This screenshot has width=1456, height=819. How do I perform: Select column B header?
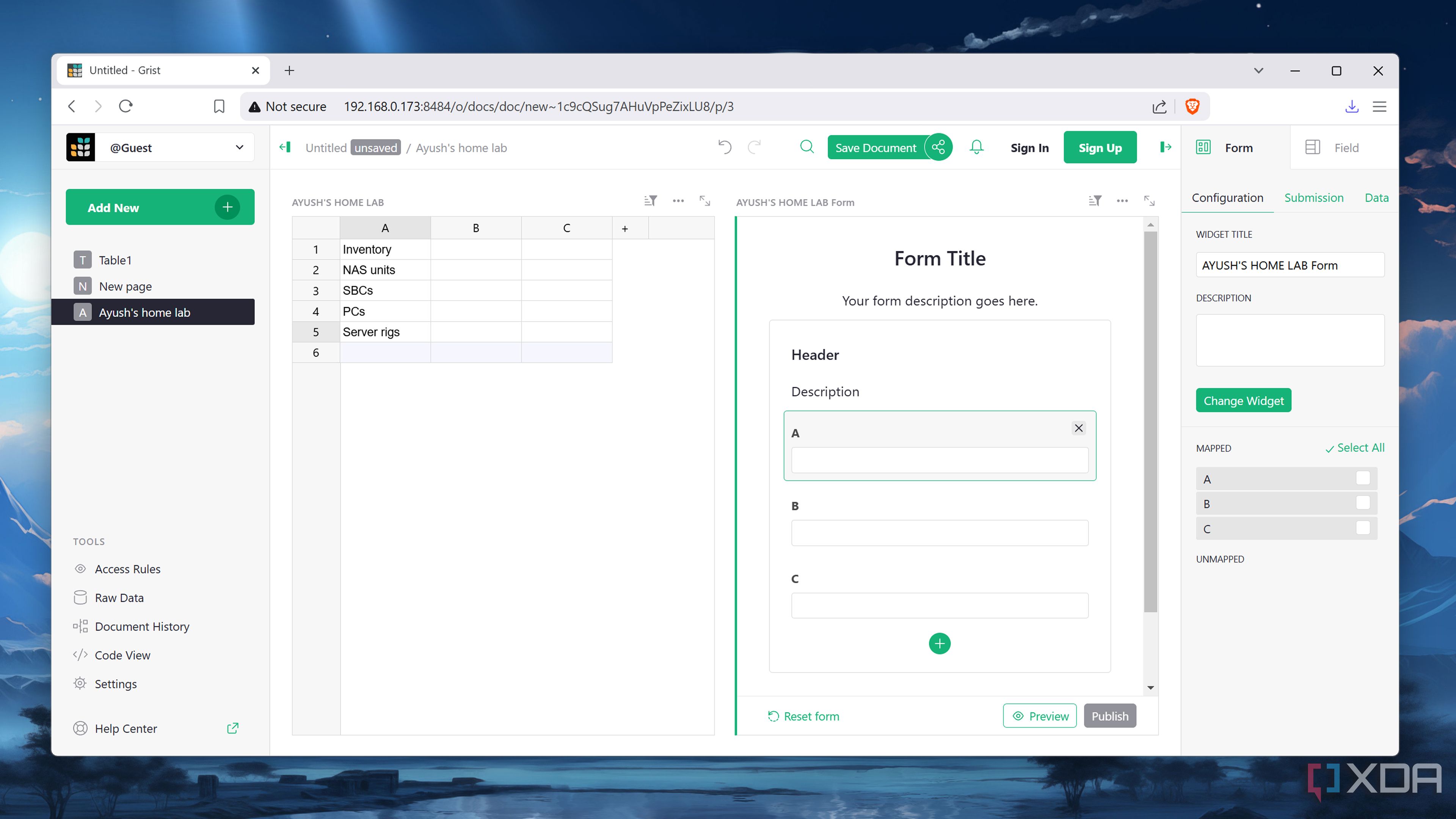tap(476, 228)
